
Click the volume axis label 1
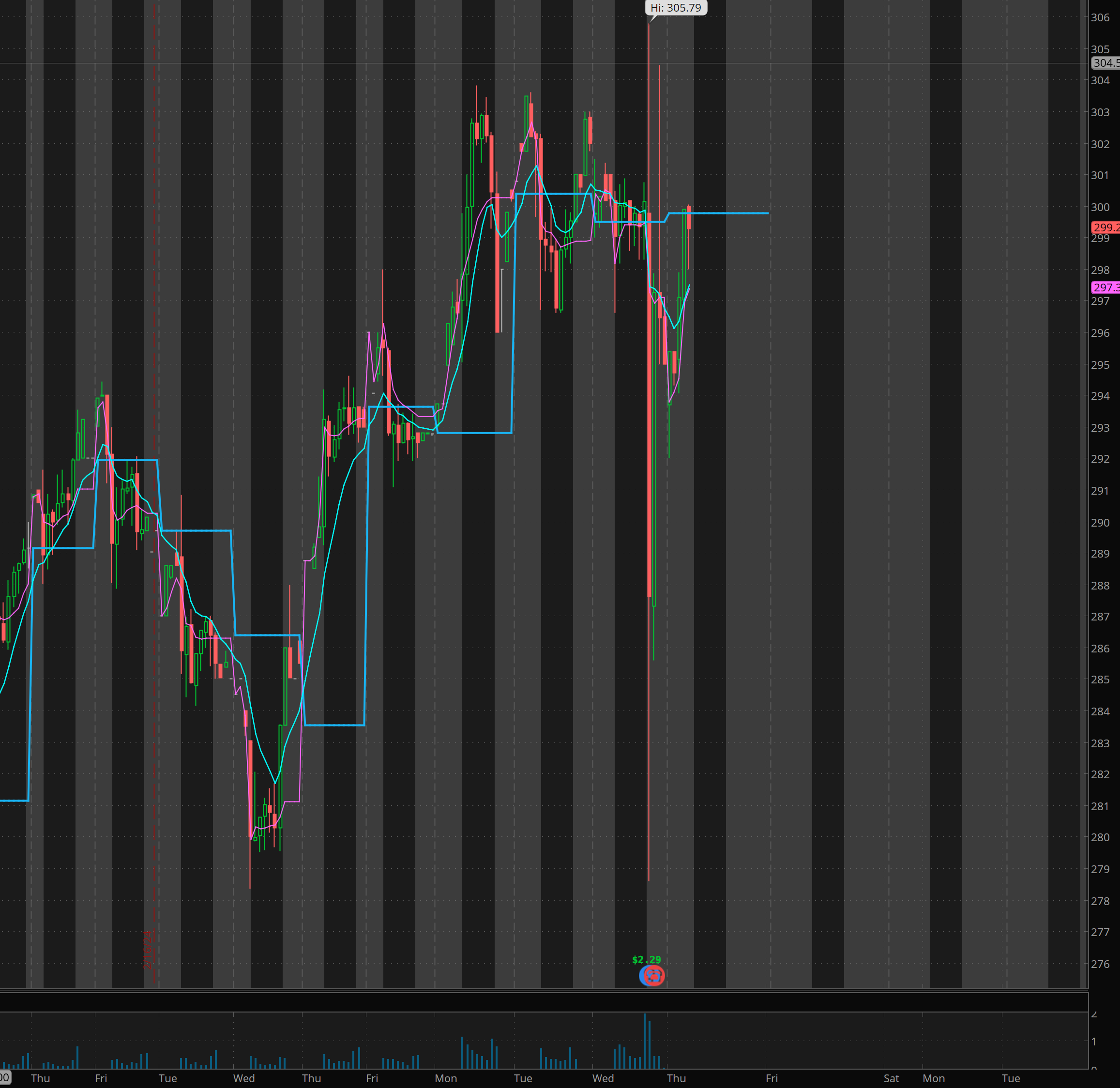pos(1094,1041)
